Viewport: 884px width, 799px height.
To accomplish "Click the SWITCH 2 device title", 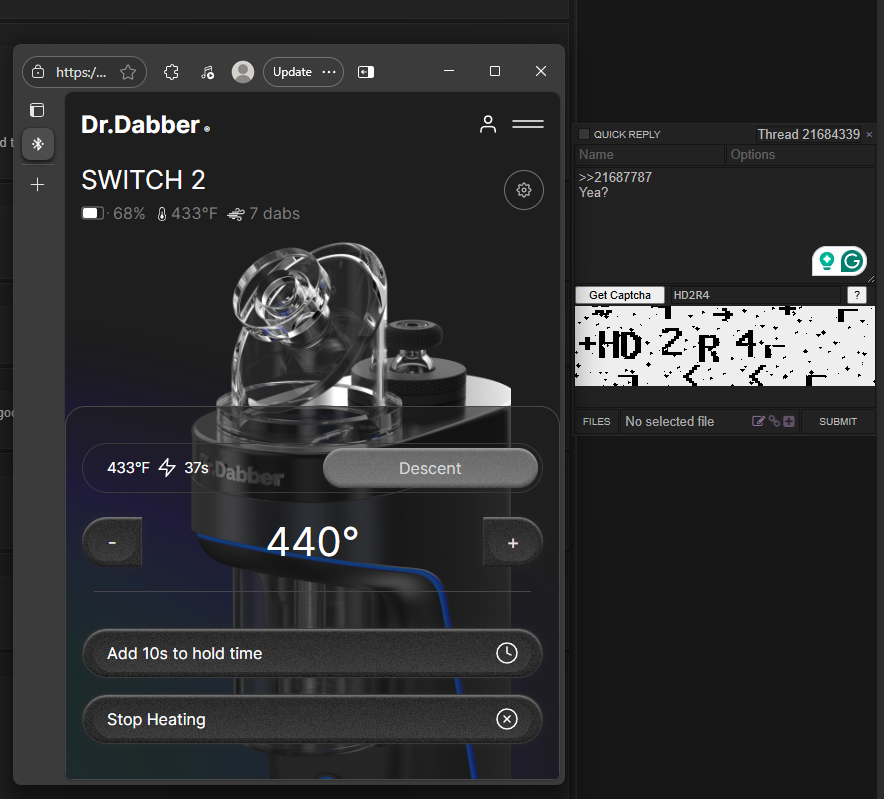I will 143,180.
